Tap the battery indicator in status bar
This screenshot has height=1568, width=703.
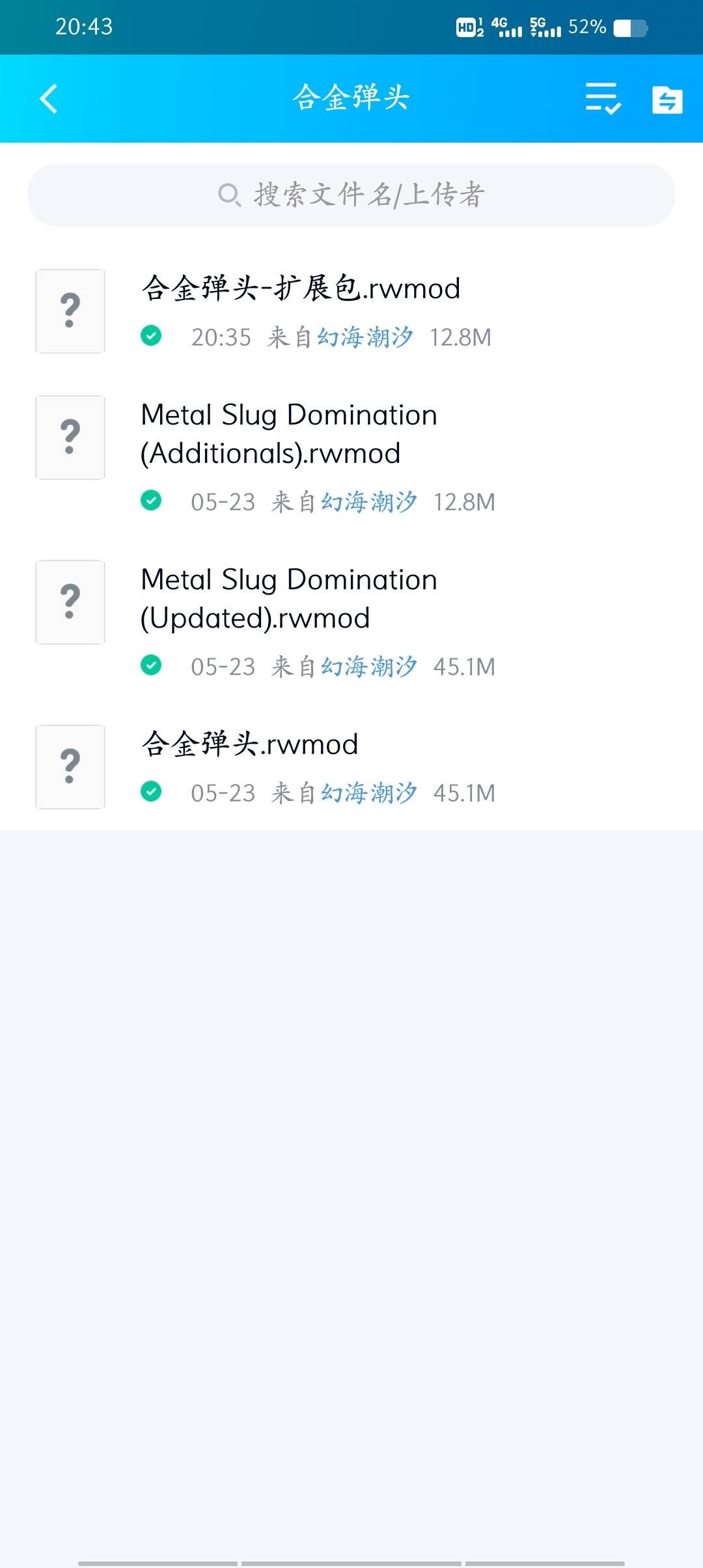pos(630,28)
